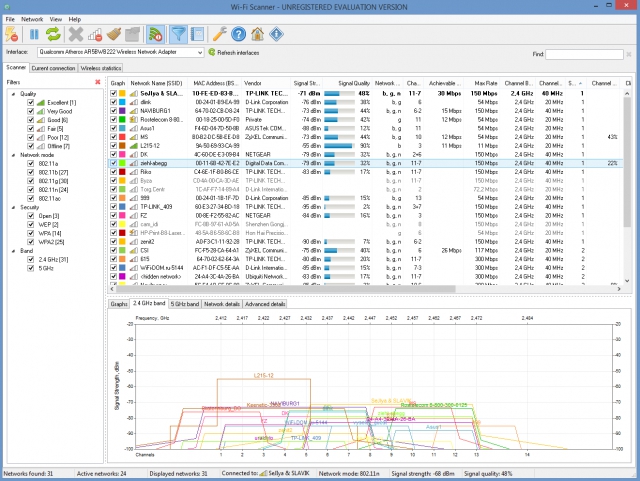Click the notebook details icon
640x481 pixels.
tap(197, 34)
